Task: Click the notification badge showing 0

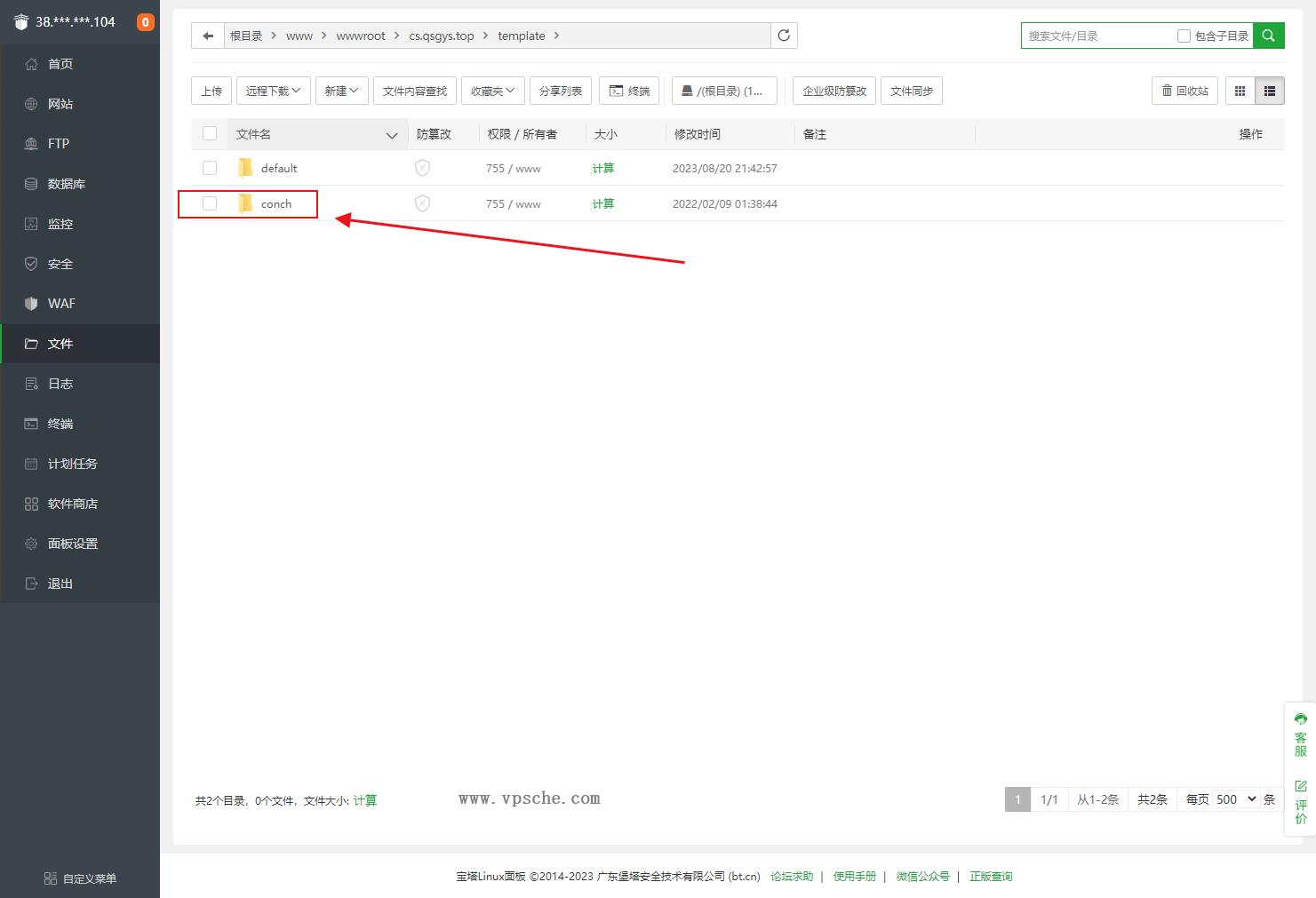Action: tap(146, 22)
